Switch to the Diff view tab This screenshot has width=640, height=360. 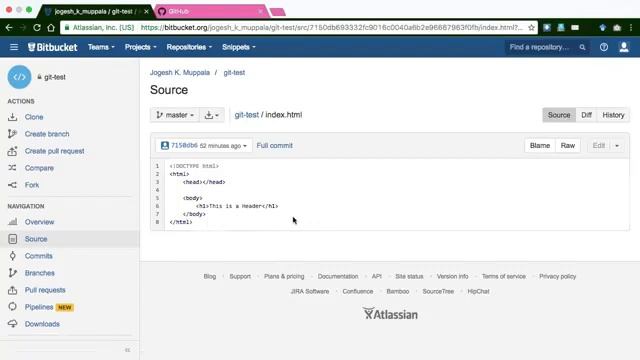pos(586,115)
